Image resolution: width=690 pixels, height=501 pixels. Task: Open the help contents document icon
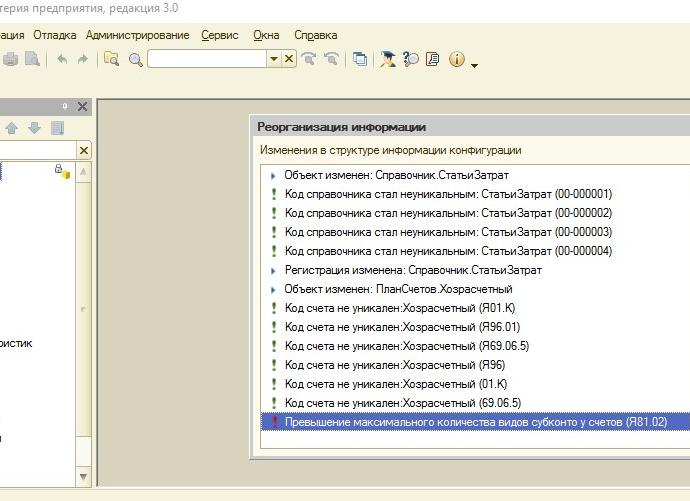[x=433, y=59]
